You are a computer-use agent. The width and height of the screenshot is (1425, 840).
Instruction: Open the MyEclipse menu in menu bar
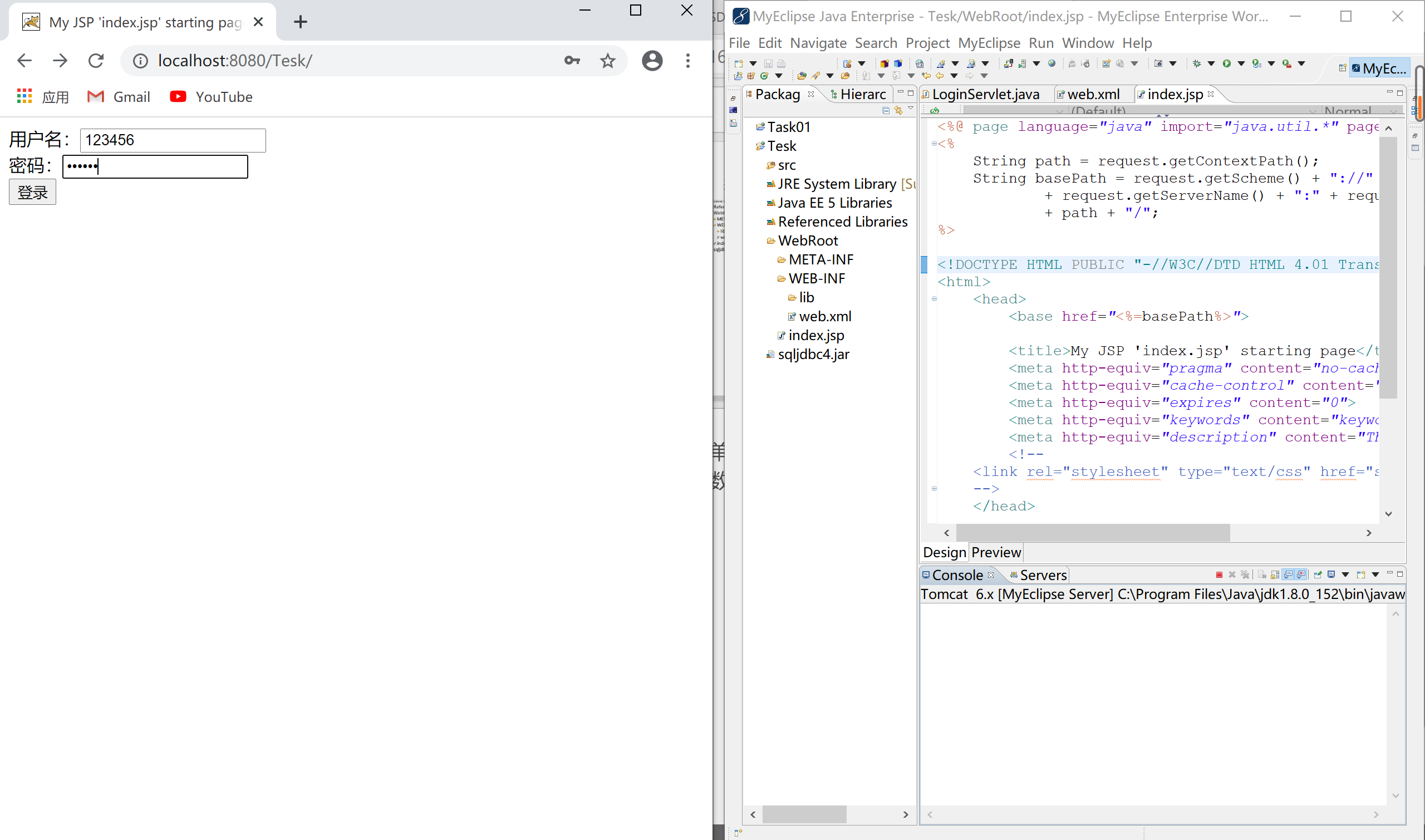[989, 43]
